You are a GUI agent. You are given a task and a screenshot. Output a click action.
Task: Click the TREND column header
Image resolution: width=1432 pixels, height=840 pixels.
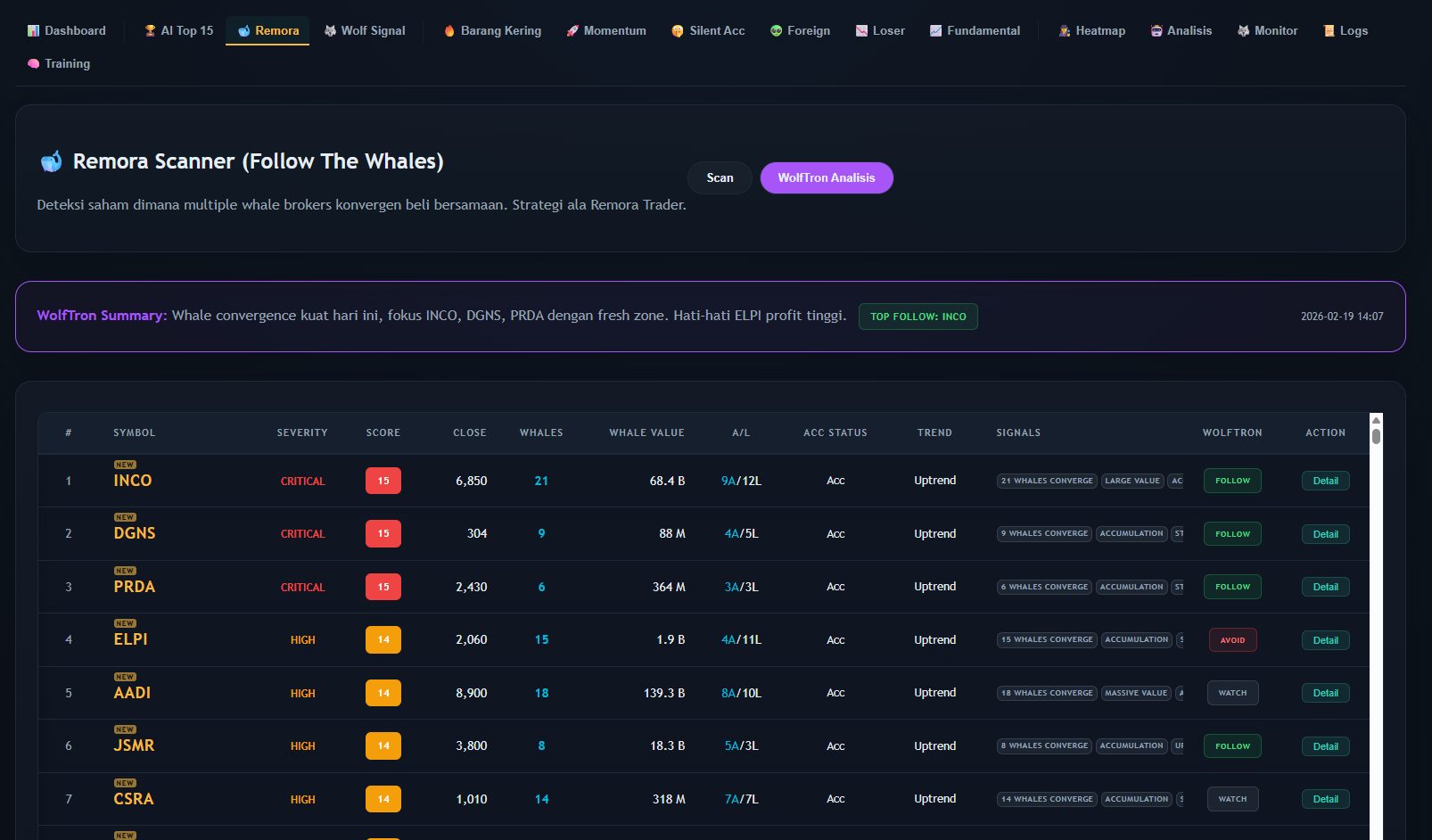(934, 433)
